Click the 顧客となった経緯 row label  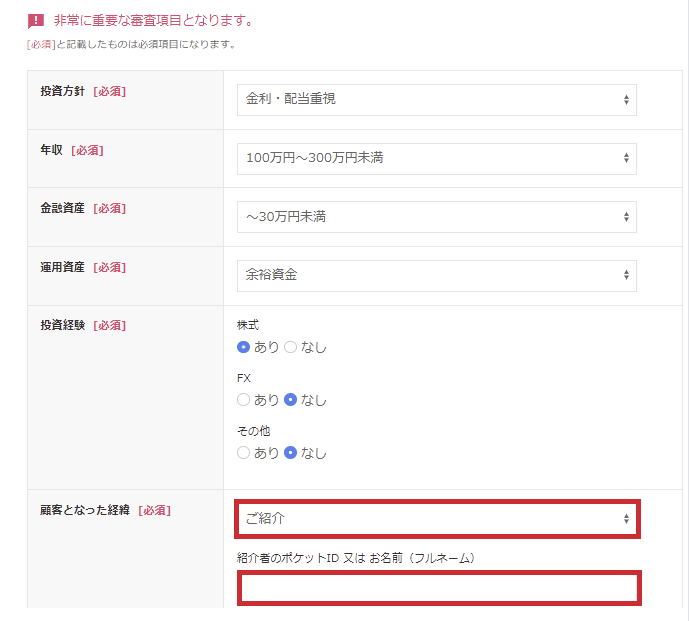pyautogui.click(x=85, y=510)
